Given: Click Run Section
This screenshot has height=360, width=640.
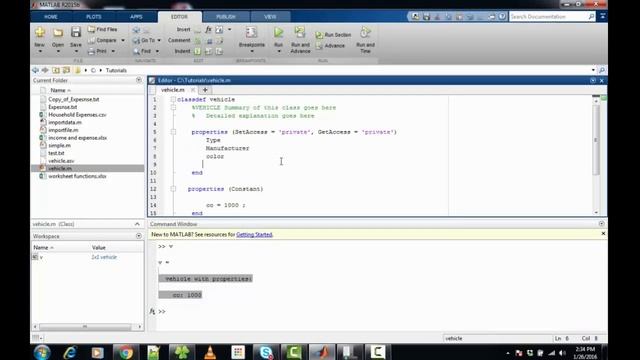Looking at the screenshot, I should tap(333, 35).
